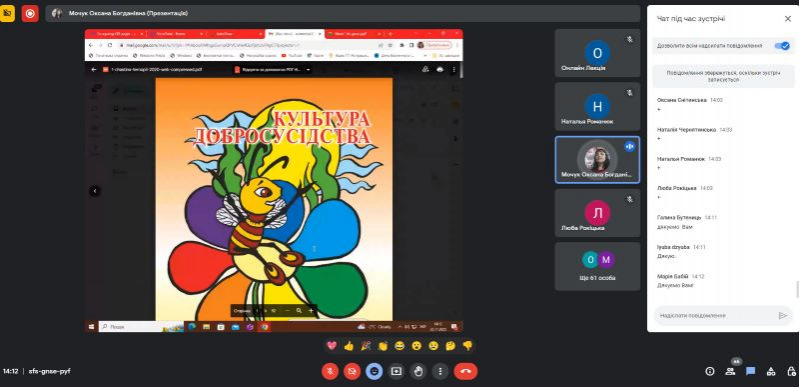Image resolution: width=799 pixels, height=387 pixels.
Task: Click the meeting code 'xfs-gnse-pyf'
Action: (49, 371)
